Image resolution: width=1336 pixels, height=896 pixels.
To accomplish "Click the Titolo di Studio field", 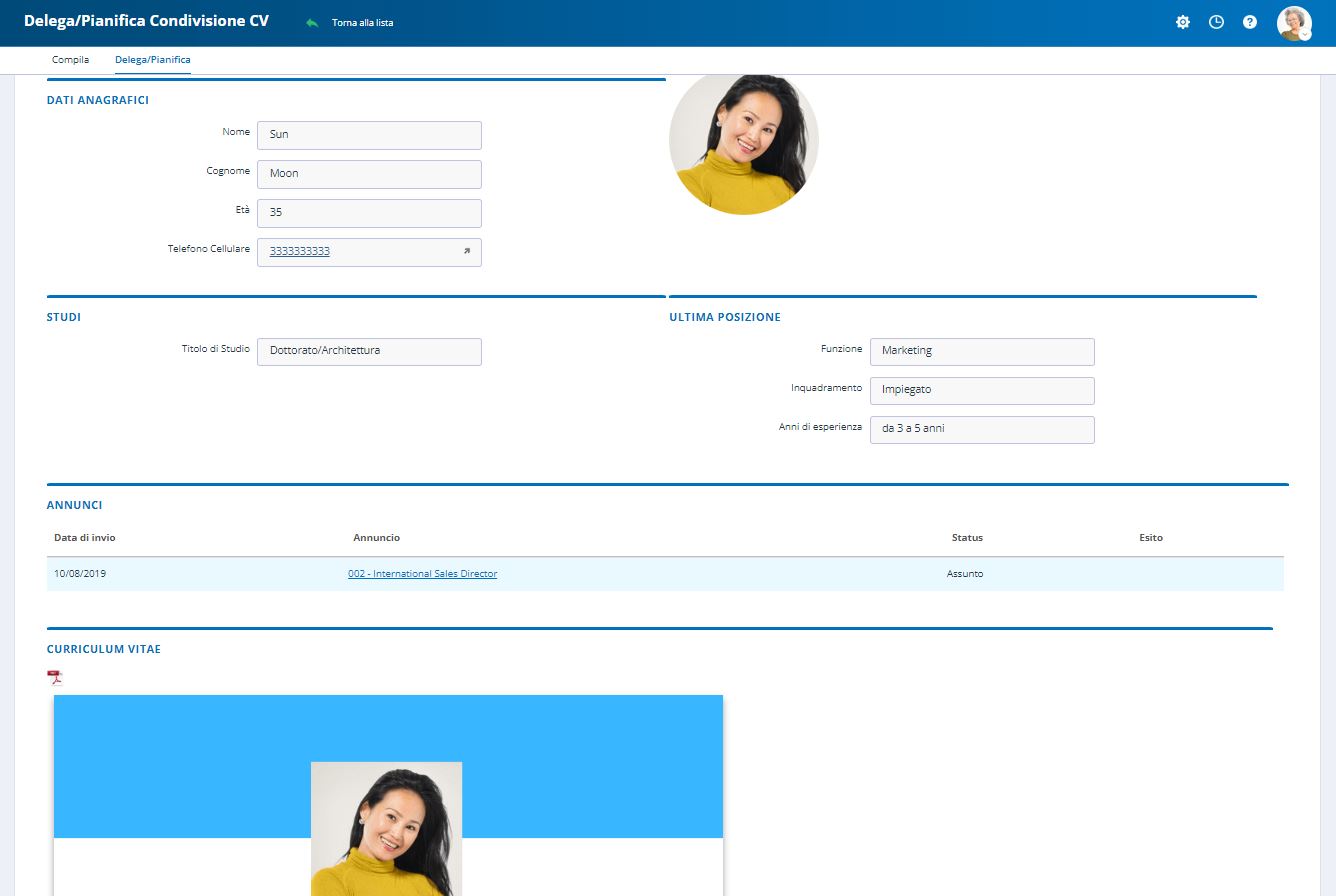I will 369,351.
